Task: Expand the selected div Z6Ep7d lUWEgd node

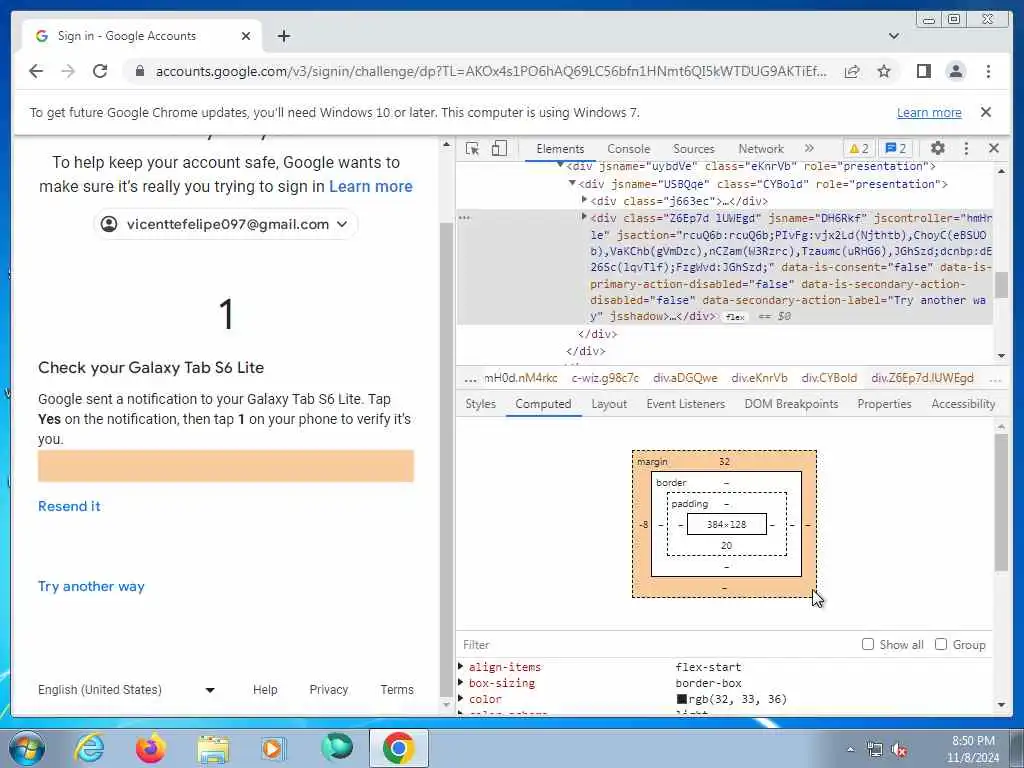Action: pyautogui.click(x=584, y=216)
